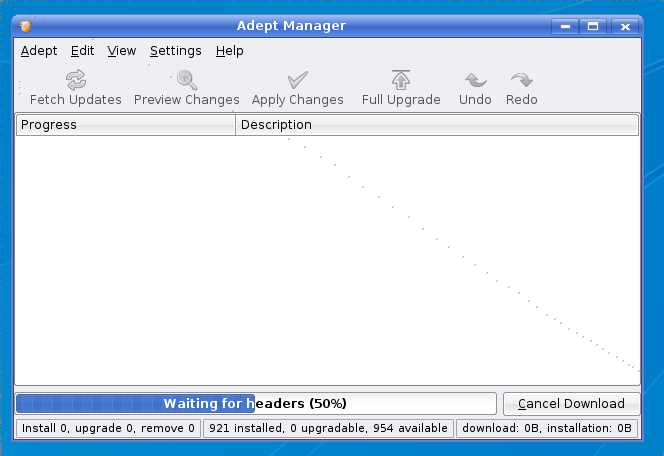Click the Full Upgrade arrow icon

401,81
